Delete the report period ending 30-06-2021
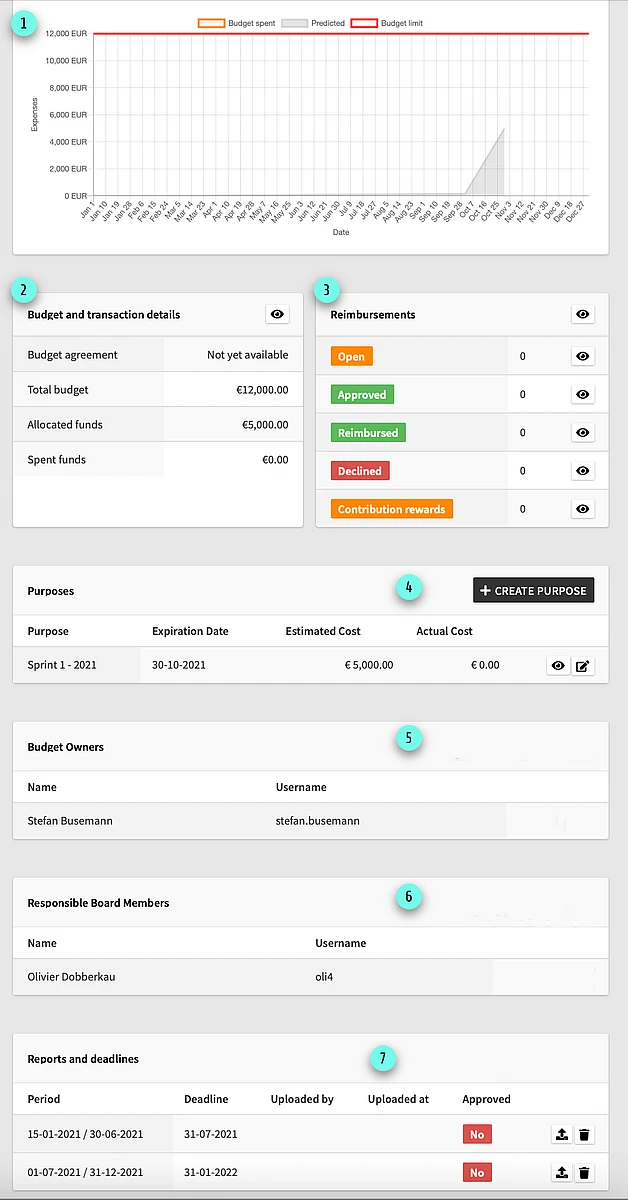628x1200 pixels. click(x=585, y=1135)
